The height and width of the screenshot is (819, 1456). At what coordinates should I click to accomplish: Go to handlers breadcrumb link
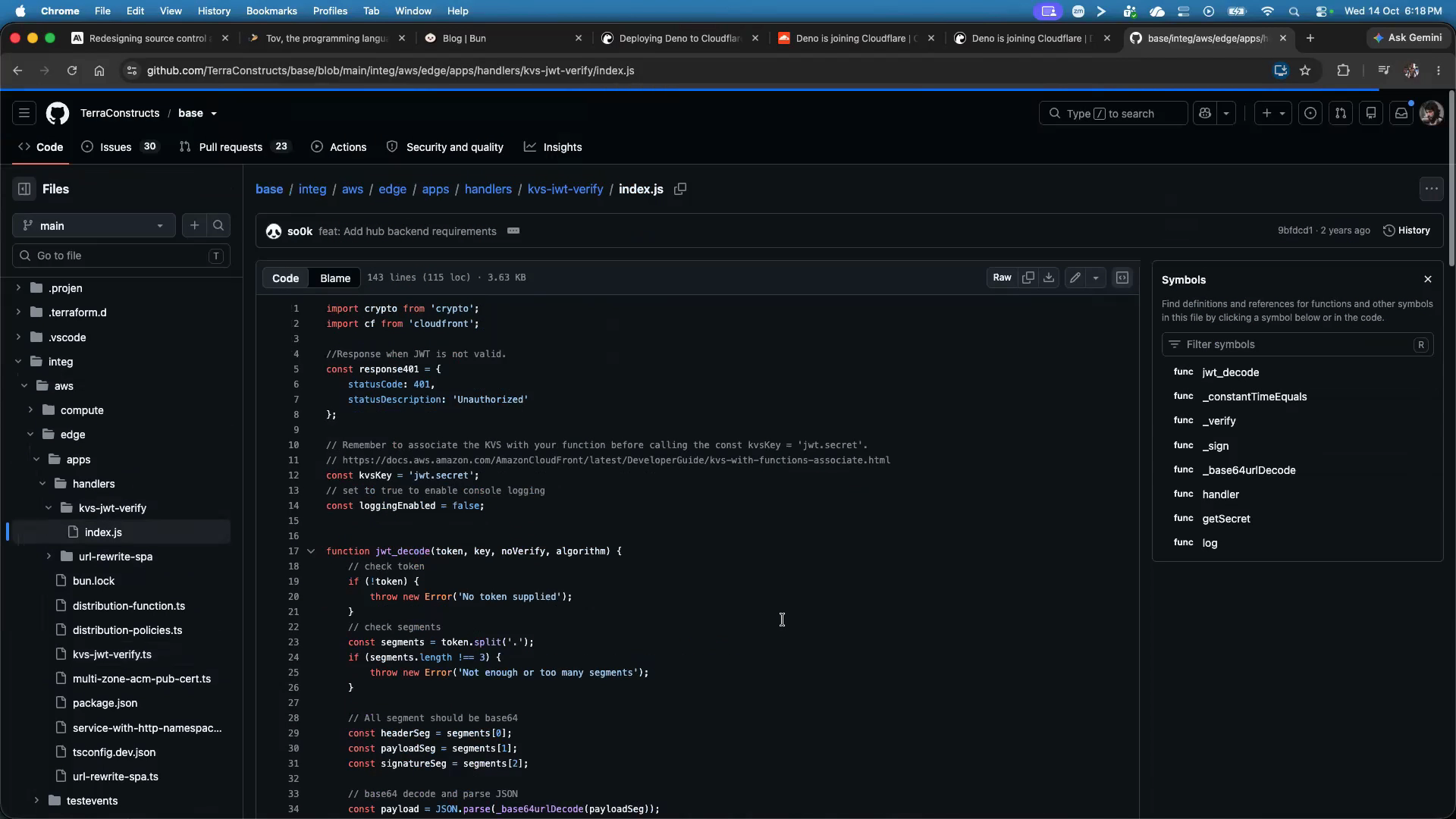(x=488, y=190)
